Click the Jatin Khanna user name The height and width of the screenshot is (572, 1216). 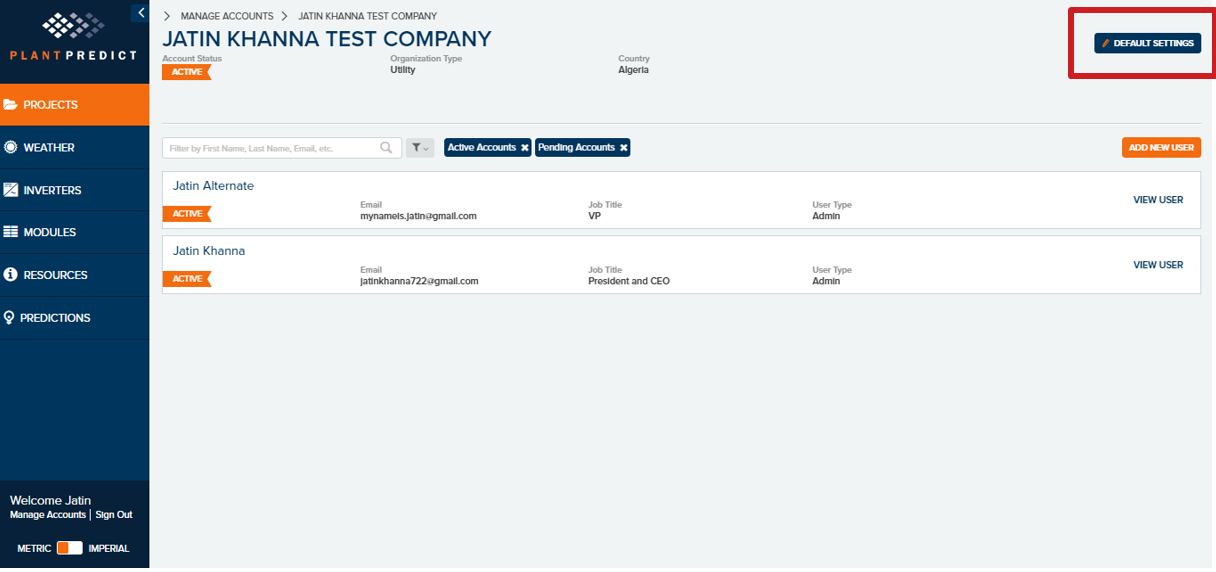click(209, 251)
